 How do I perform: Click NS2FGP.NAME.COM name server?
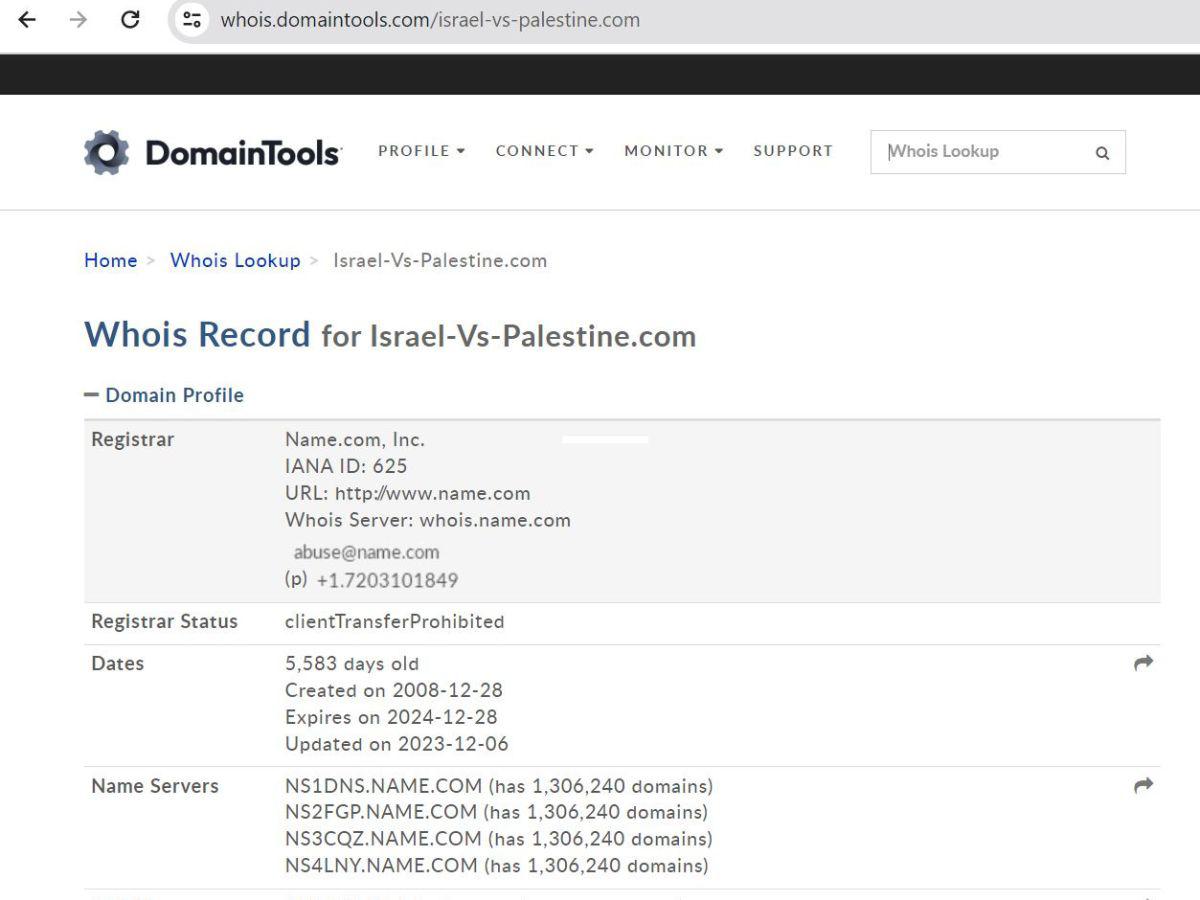coord(382,812)
